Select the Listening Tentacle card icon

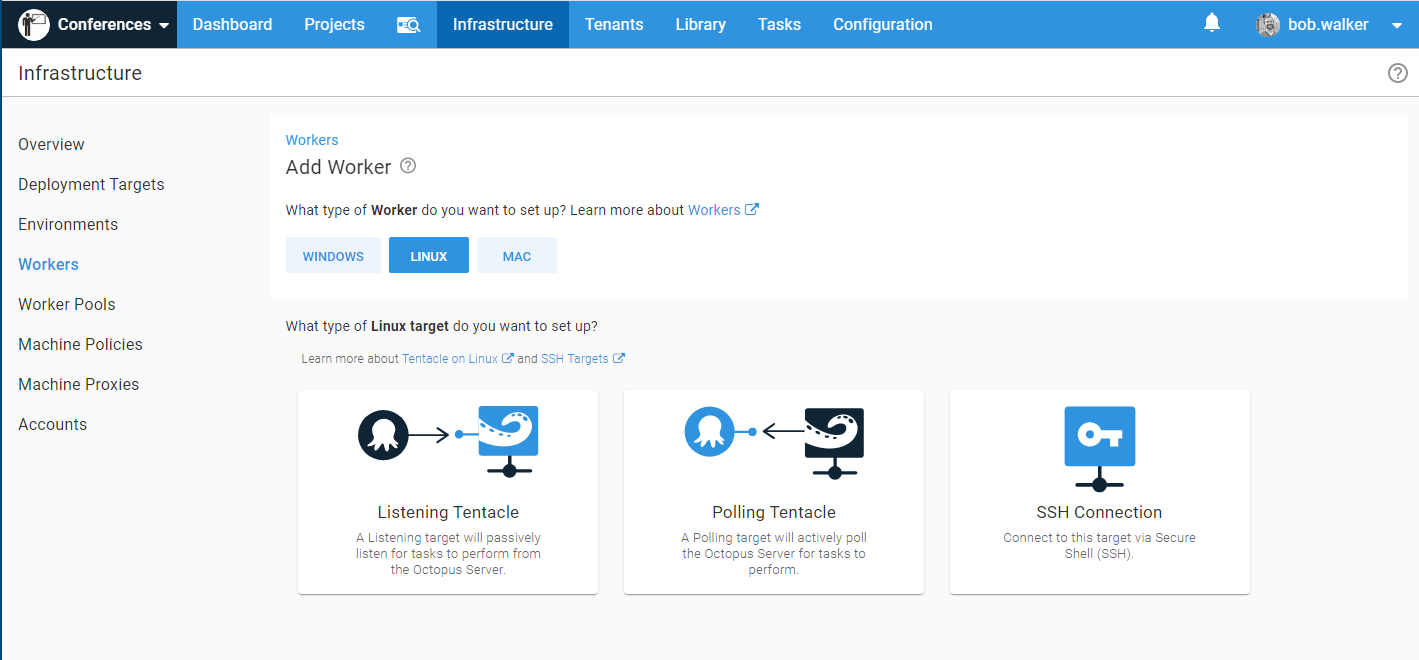point(448,439)
